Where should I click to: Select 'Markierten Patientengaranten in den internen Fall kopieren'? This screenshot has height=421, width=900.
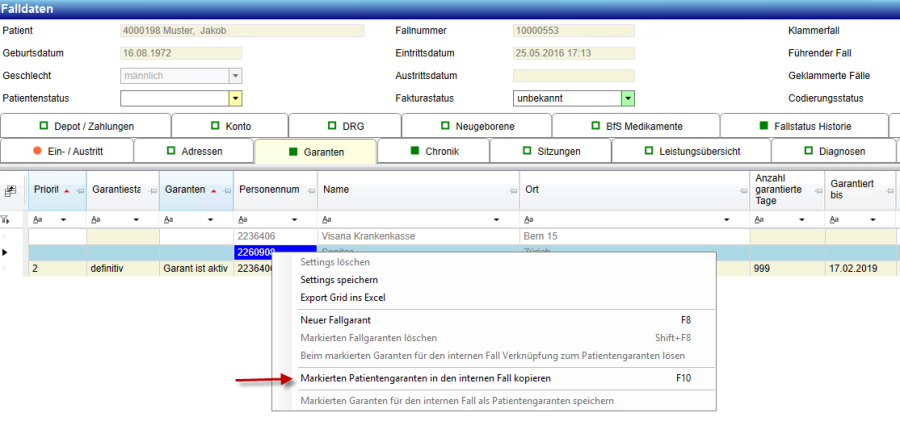point(425,378)
